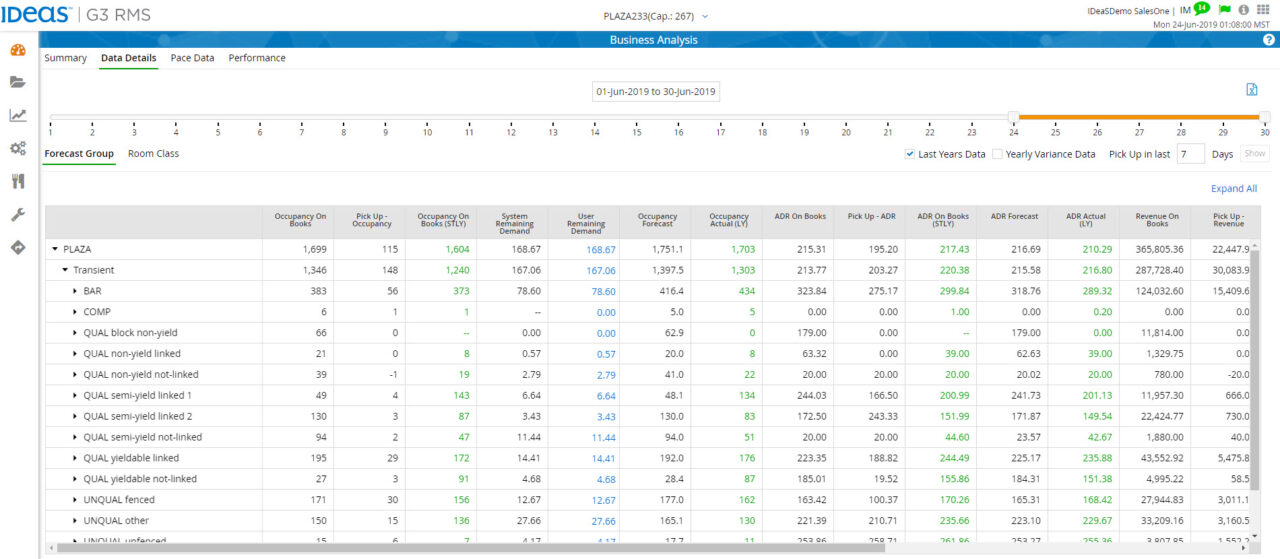Image resolution: width=1280 pixels, height=559 pixels.
Task: Click the open folder sidebar icon
Action: 17,83
